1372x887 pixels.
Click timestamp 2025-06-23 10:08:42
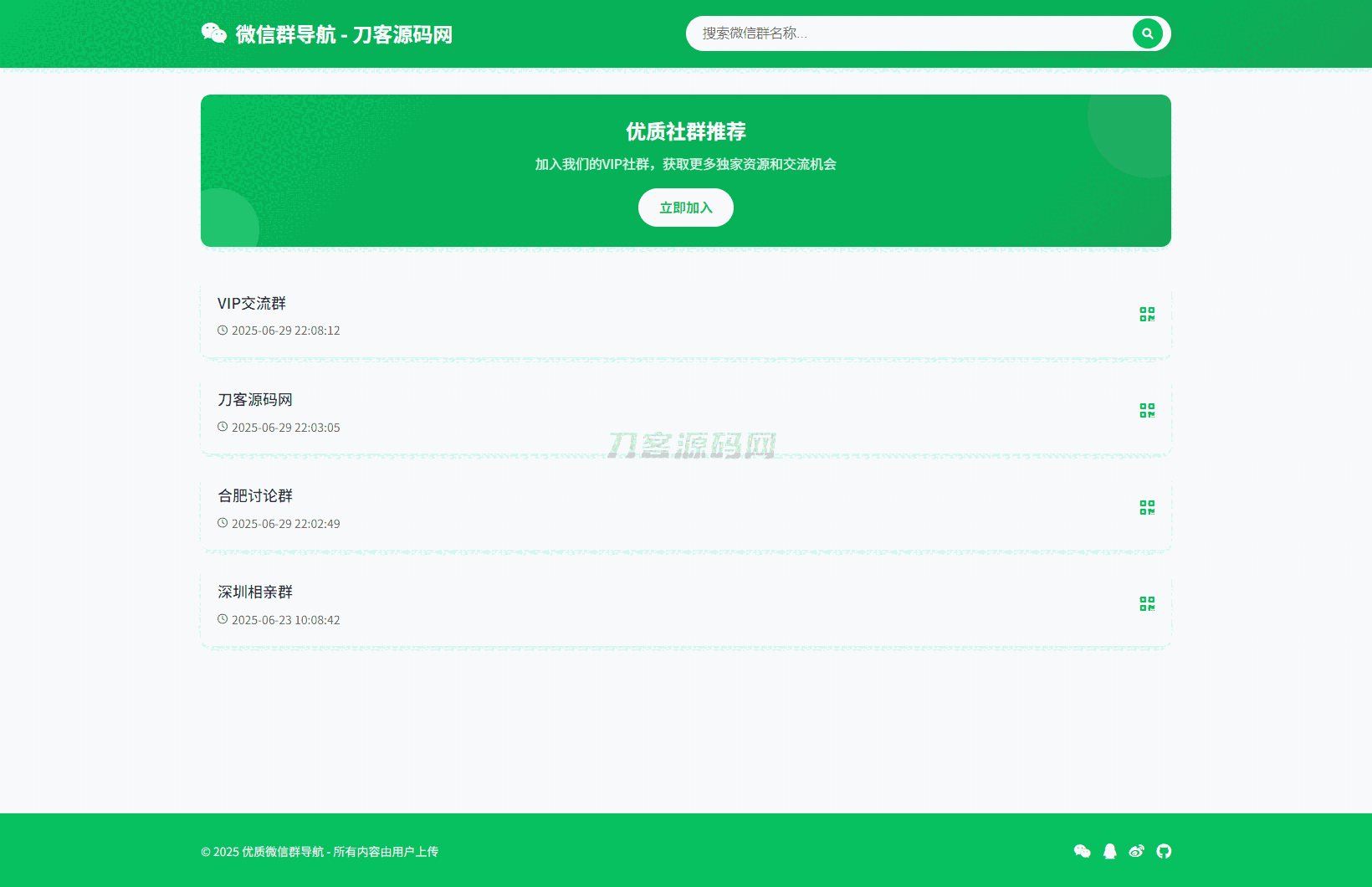pos(286,620)
